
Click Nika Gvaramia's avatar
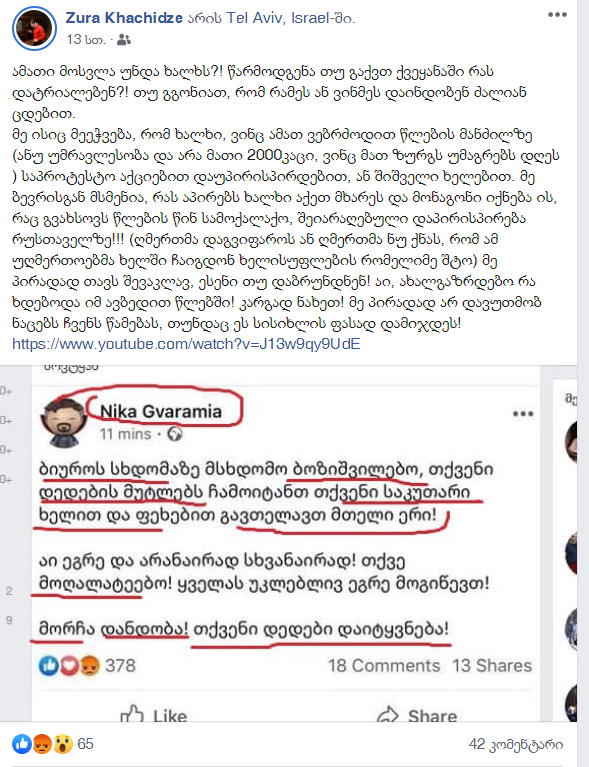64,422
